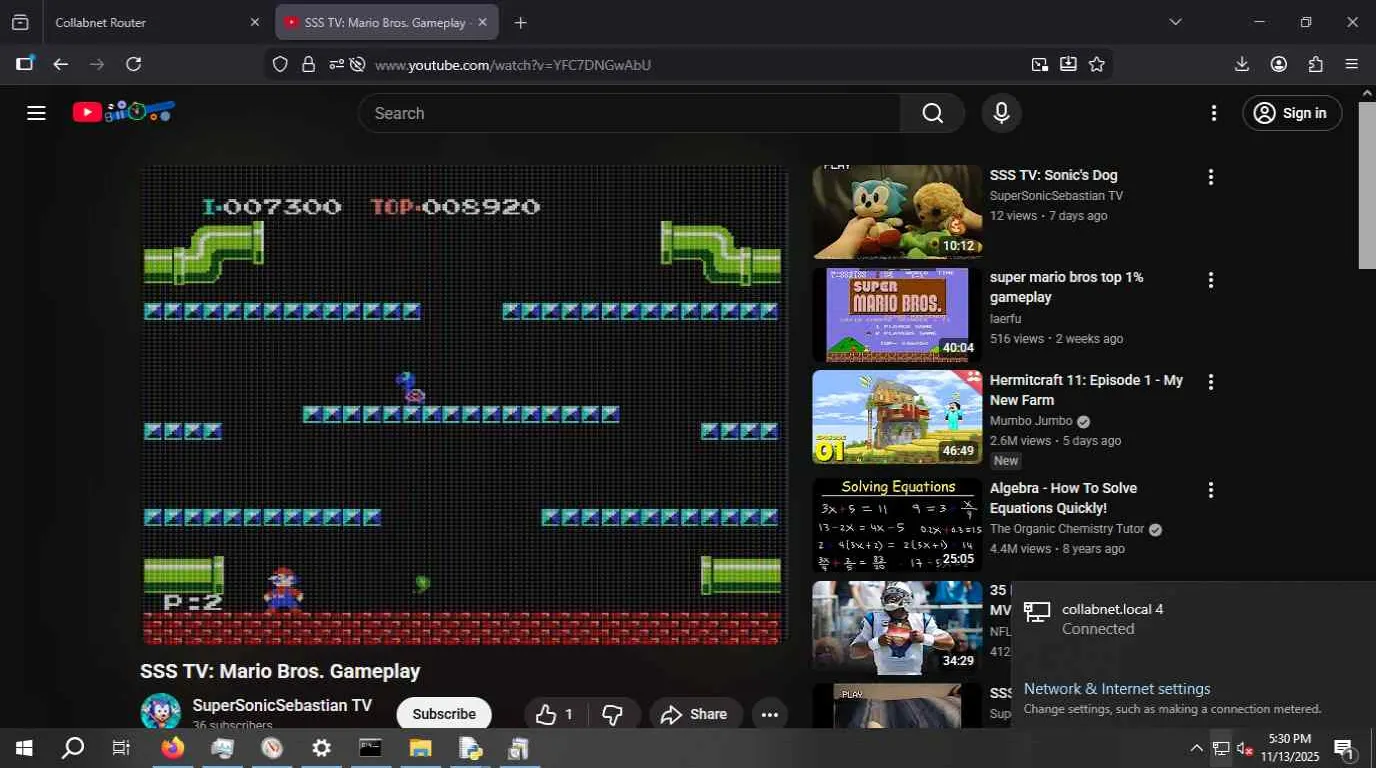Click the YouTube search magnifier button
The image size is (1376, 768).
pos(932,113)
